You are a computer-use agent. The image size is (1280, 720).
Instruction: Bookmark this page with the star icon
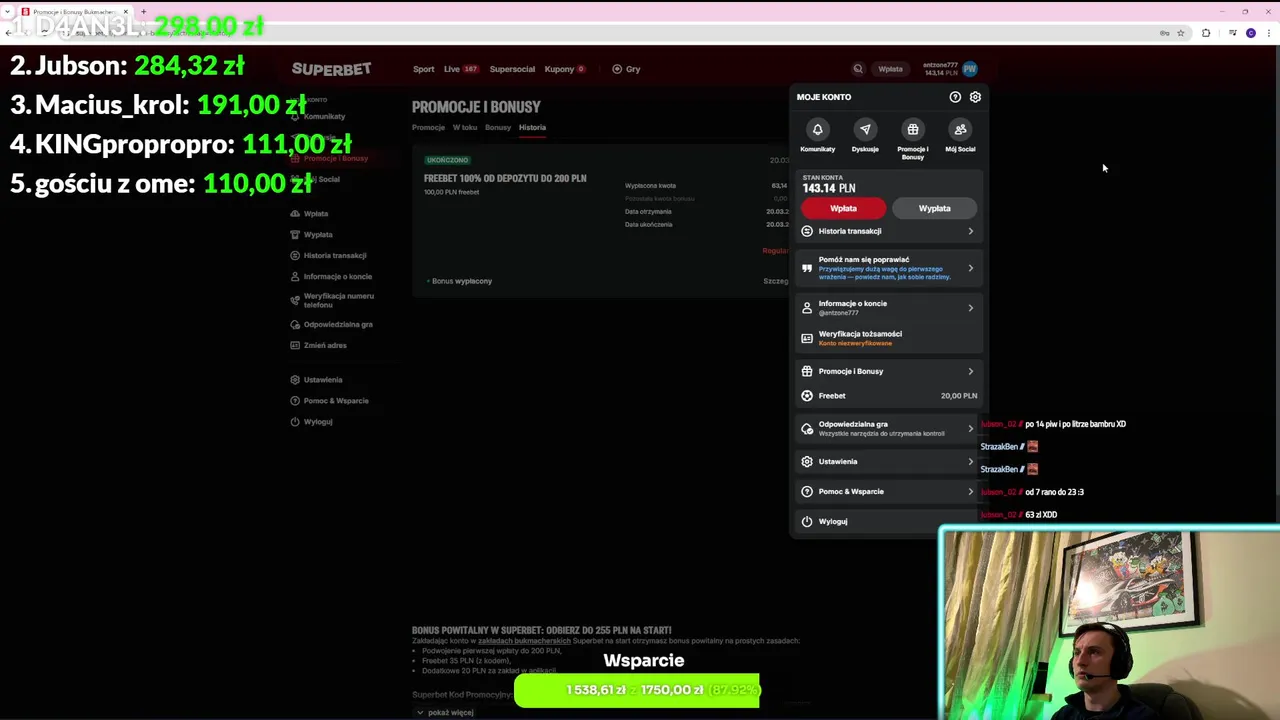(x=1180, y=33)
